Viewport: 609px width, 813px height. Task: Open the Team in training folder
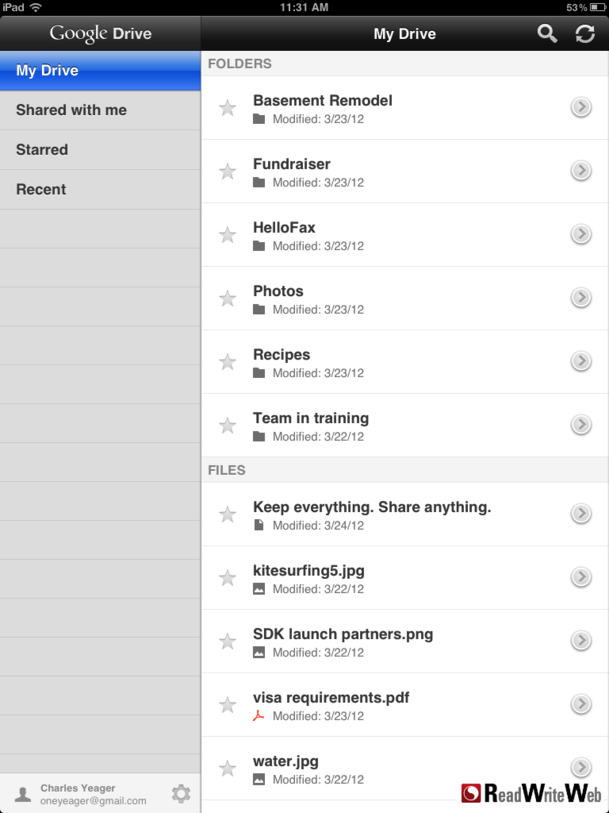[x=311, y=418]
